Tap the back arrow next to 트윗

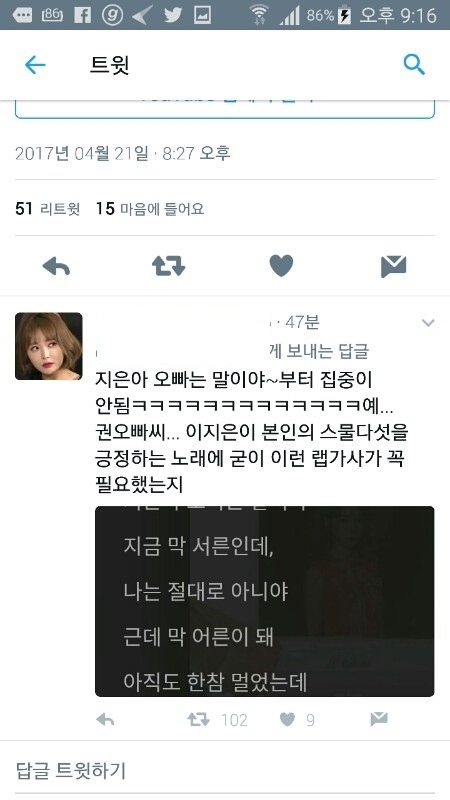pyautogui.click(x=35, y=65)
